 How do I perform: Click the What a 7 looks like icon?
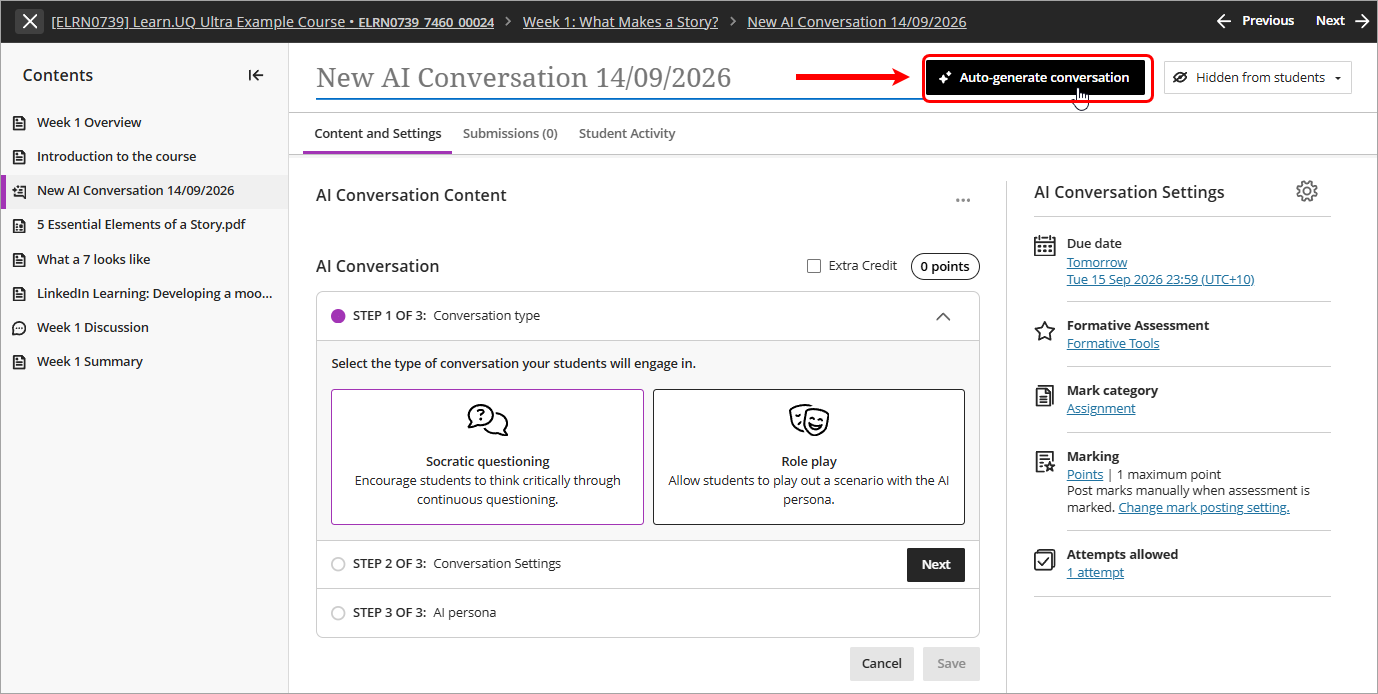[x=18, y=260]
